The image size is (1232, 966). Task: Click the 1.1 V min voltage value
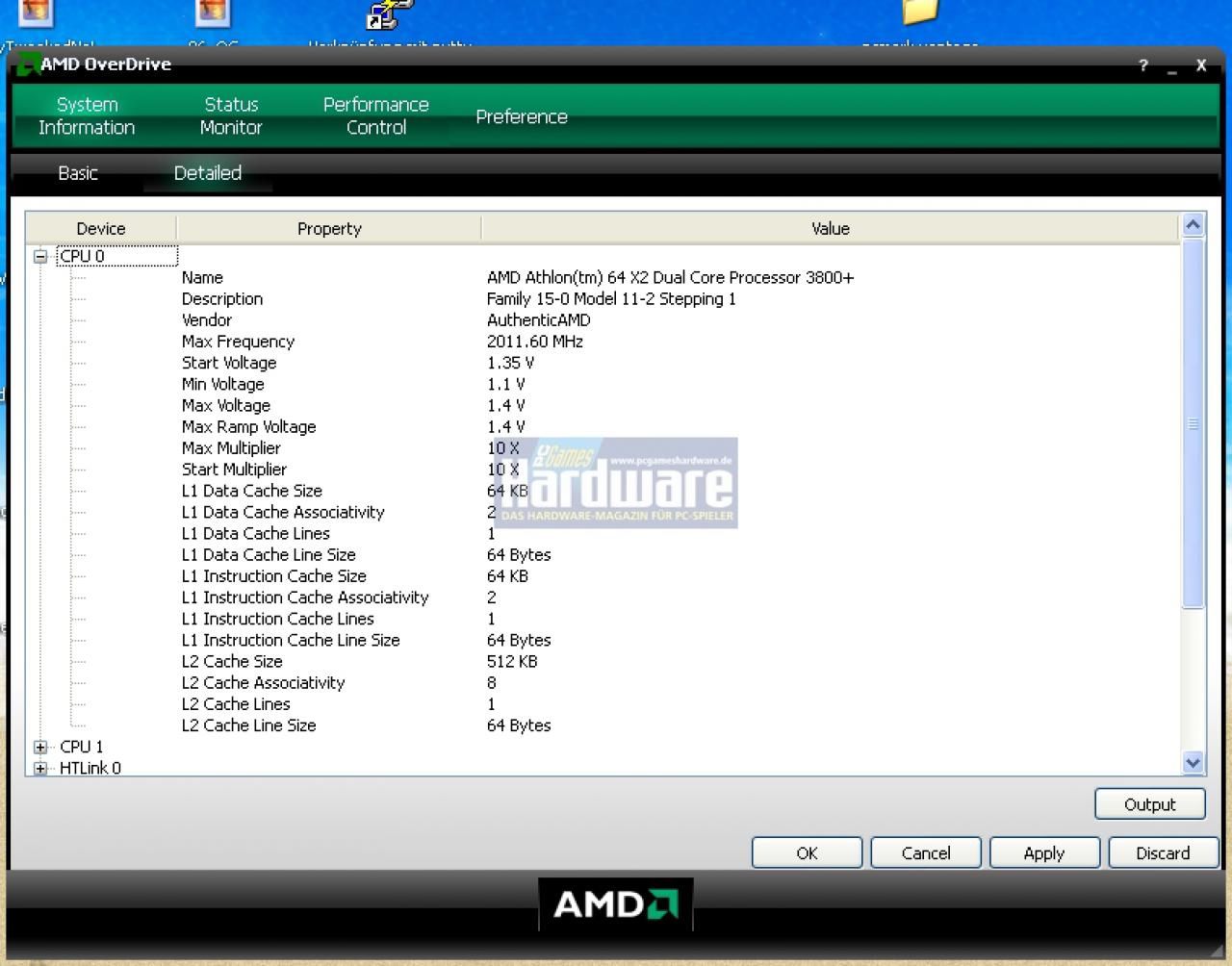[506, 384]
